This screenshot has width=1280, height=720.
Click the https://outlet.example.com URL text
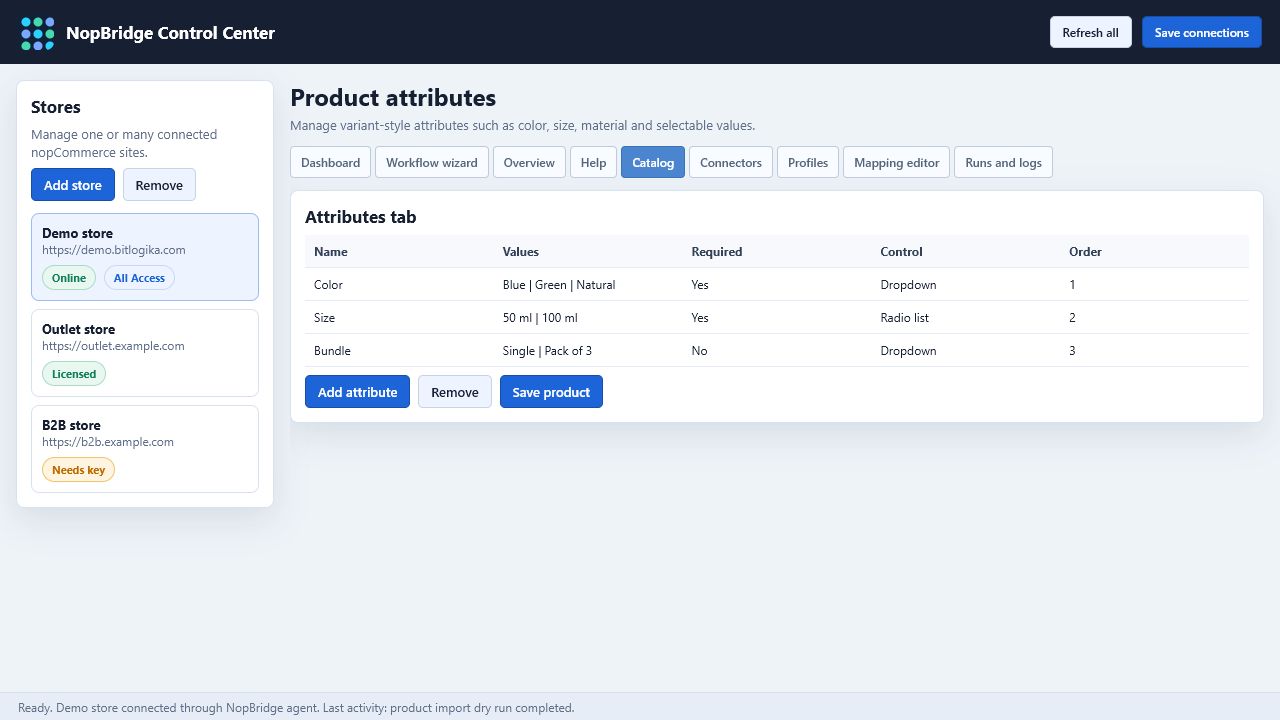click(x=113, y=346)
